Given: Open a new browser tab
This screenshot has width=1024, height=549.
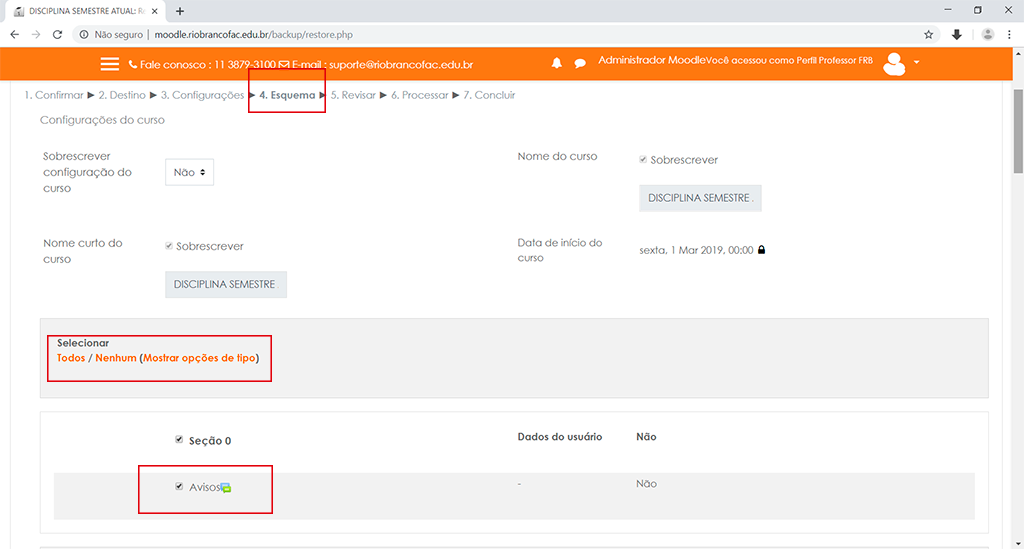Looking at the screenshot, I should point(180,11).
